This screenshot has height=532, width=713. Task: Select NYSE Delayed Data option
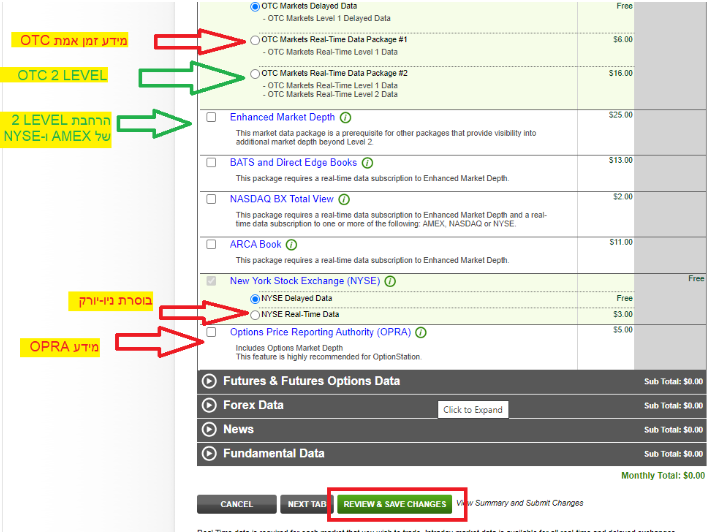[255, 299]
